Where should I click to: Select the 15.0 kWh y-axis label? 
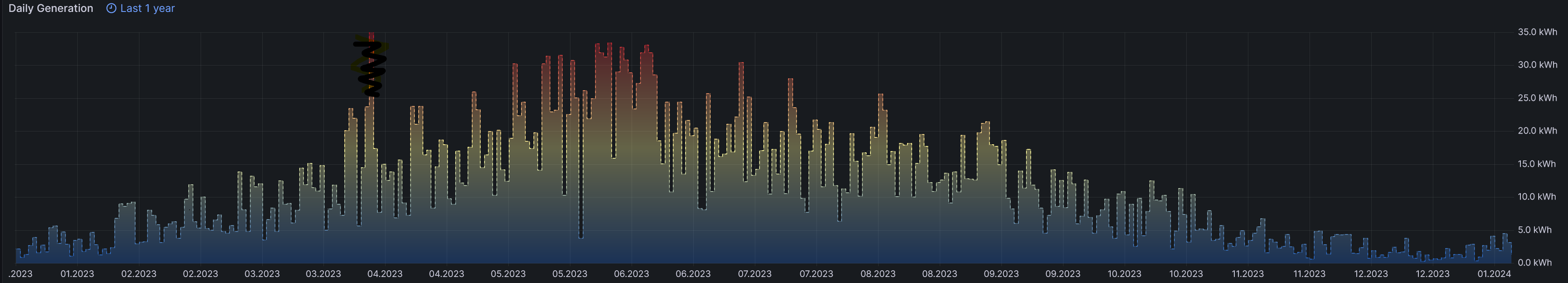1537,163
